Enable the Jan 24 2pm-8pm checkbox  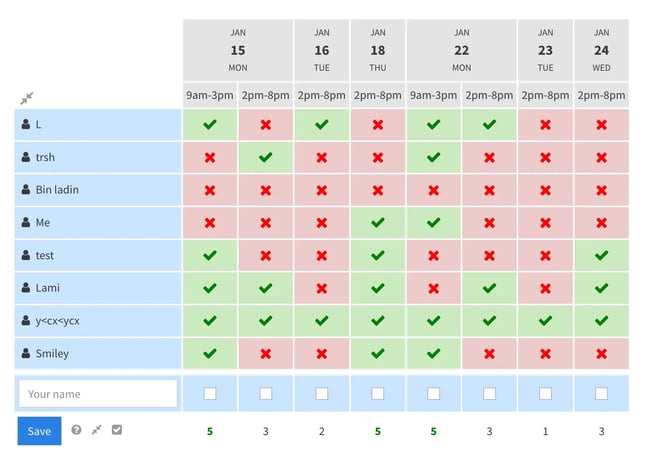click(601, 394)
